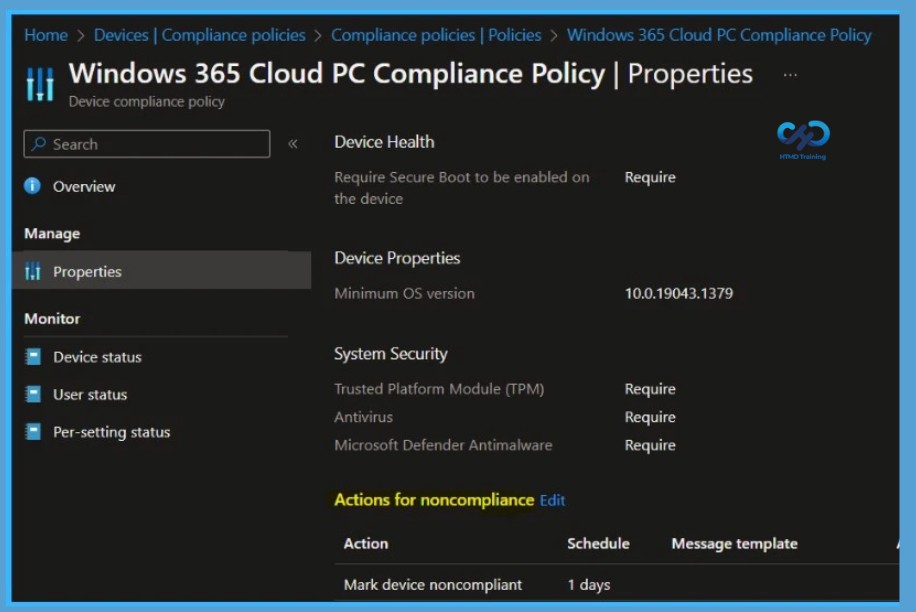916x612 pixels.
Task: Open User status under Monitor
Action: [x=90, y=395]
